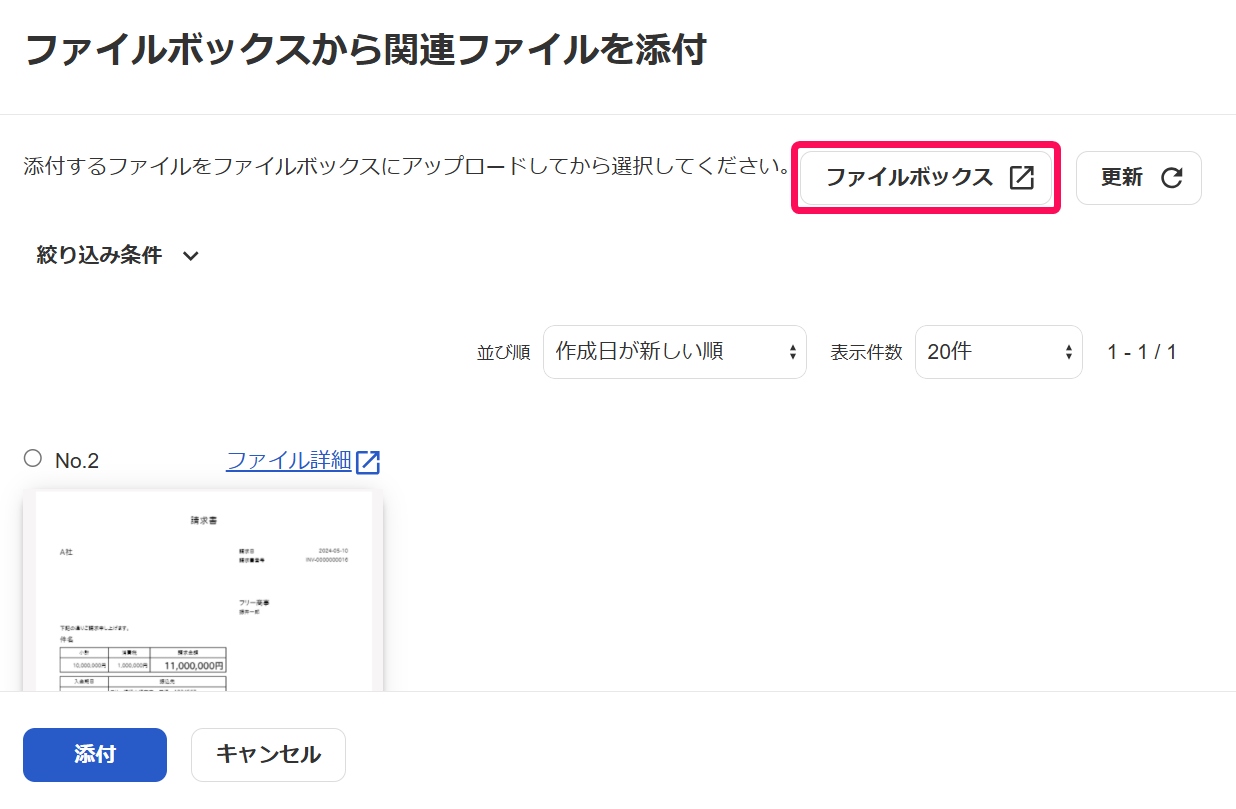Open the 表示件数 20件 dropdown
The height and width of the screenshot is (809, 1236).
click(999, 352)
